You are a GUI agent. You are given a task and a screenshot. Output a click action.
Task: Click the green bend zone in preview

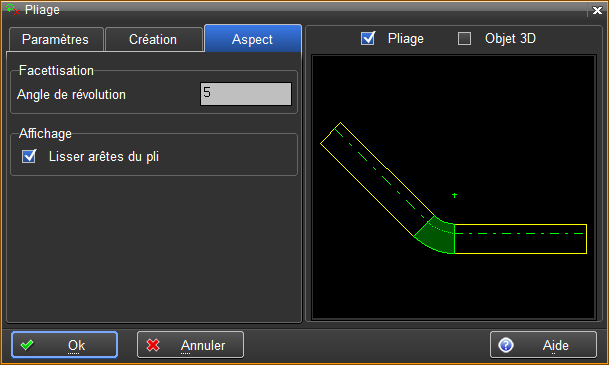coord(438,236)
